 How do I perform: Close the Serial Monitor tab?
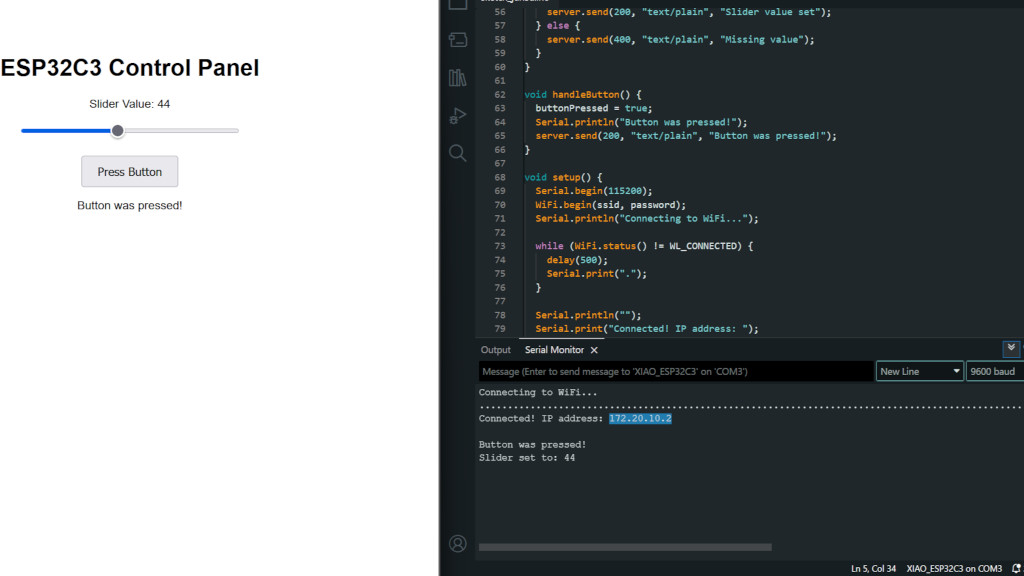tap(594, 350)
